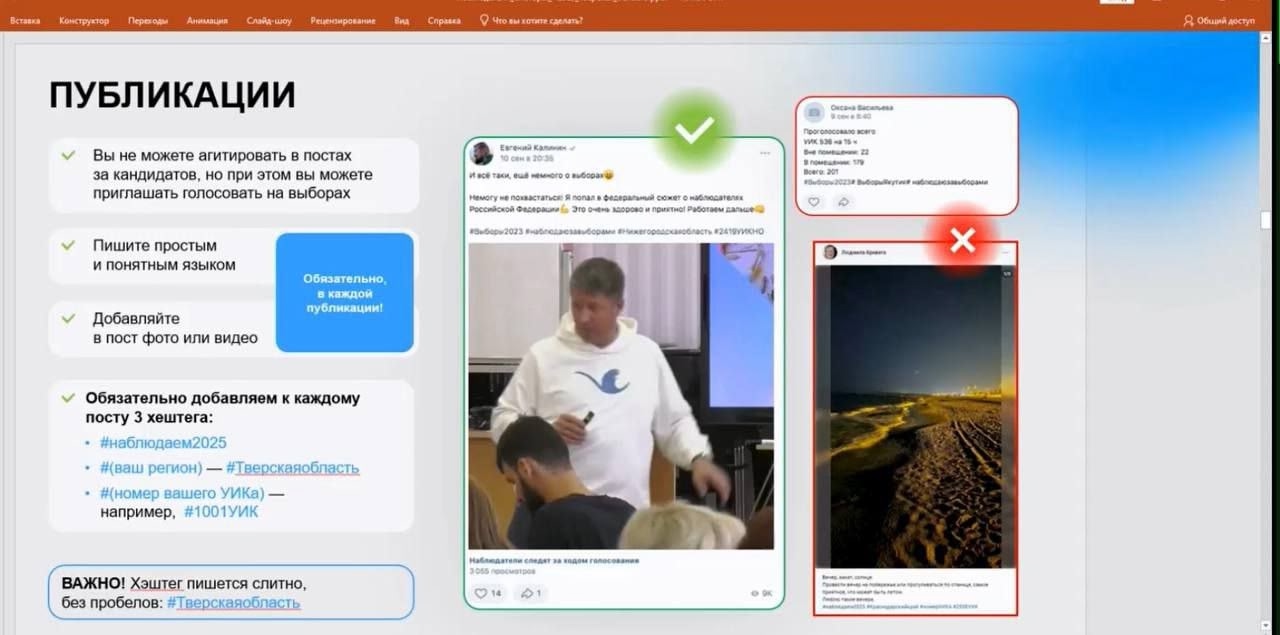Click the red X badge on the slide

click(962, 240)
